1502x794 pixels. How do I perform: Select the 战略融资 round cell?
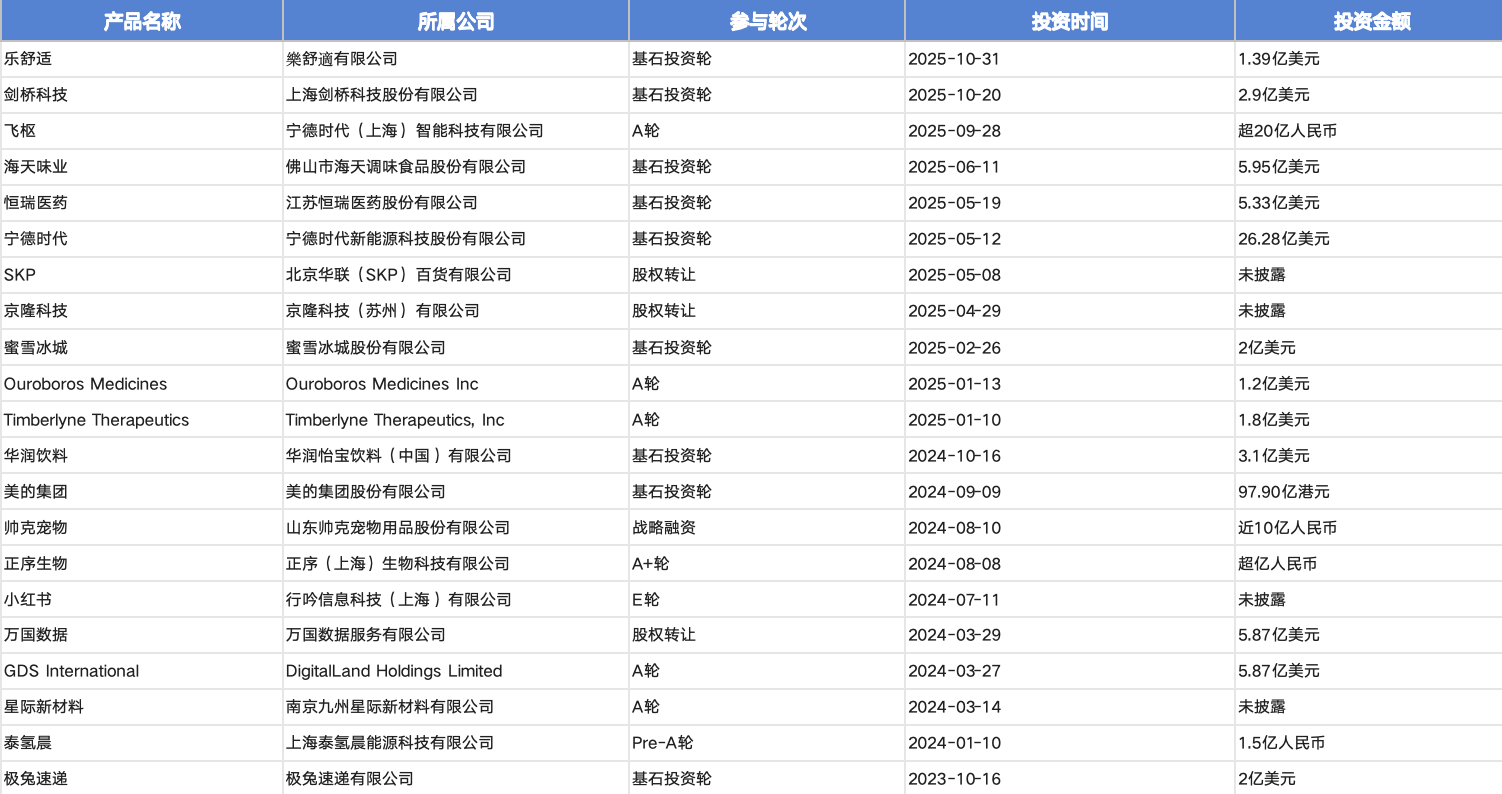coord(663,528)
